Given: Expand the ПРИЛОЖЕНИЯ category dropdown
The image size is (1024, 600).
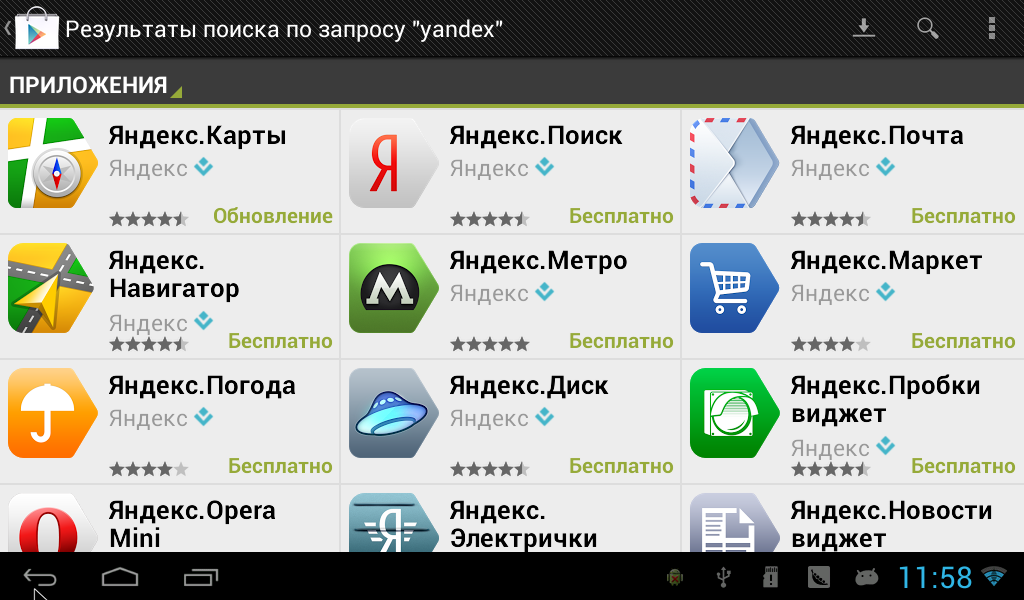Looking at the screenshot, I should (x=95, y=86).
